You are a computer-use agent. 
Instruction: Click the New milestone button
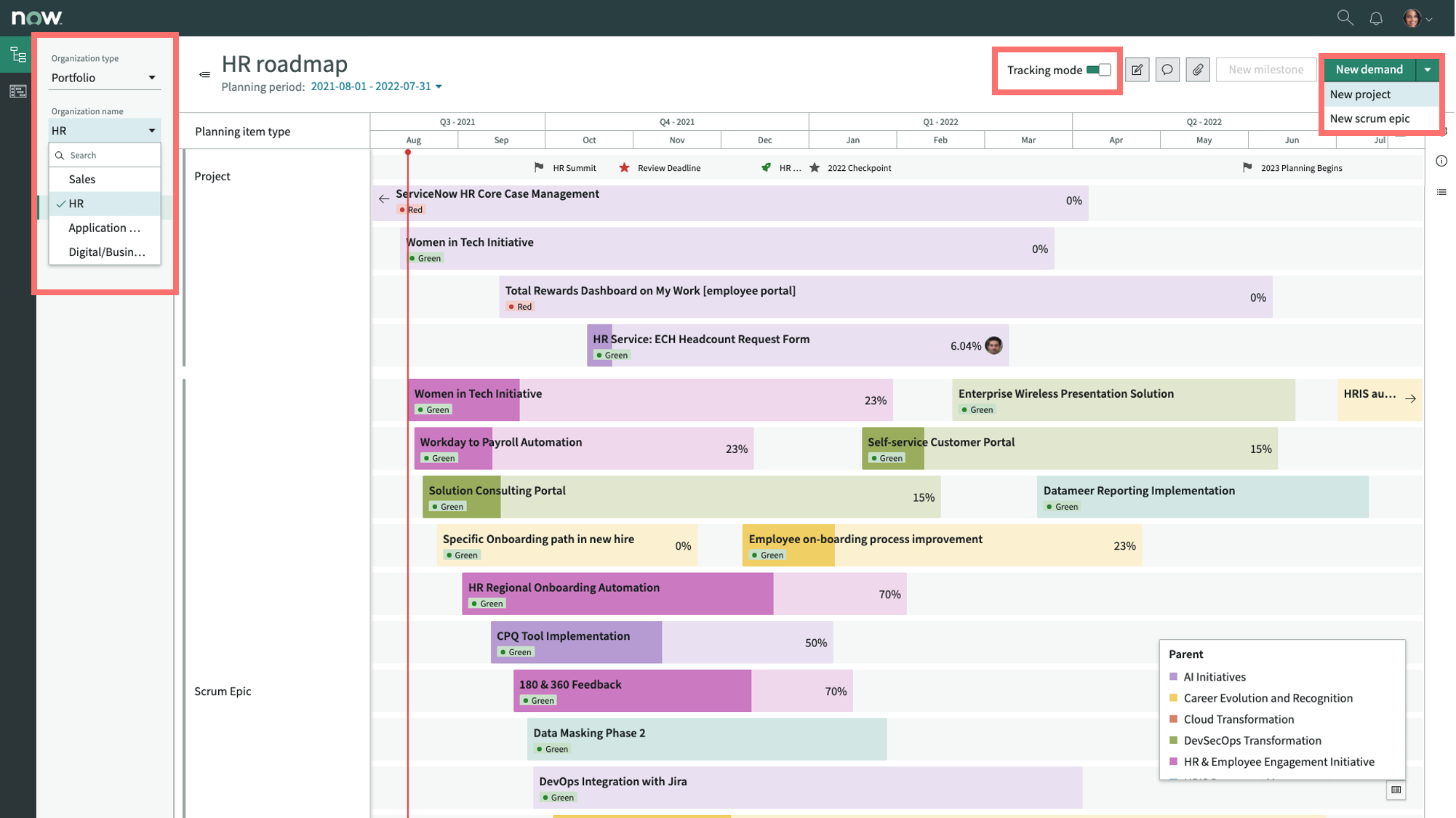pos(1266,70)
